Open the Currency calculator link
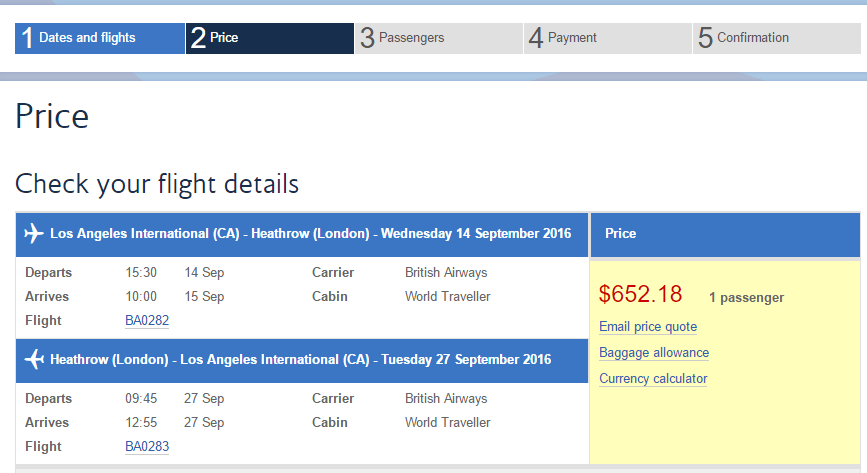Viewport: 867px width, 473px height. coord(653,379)
